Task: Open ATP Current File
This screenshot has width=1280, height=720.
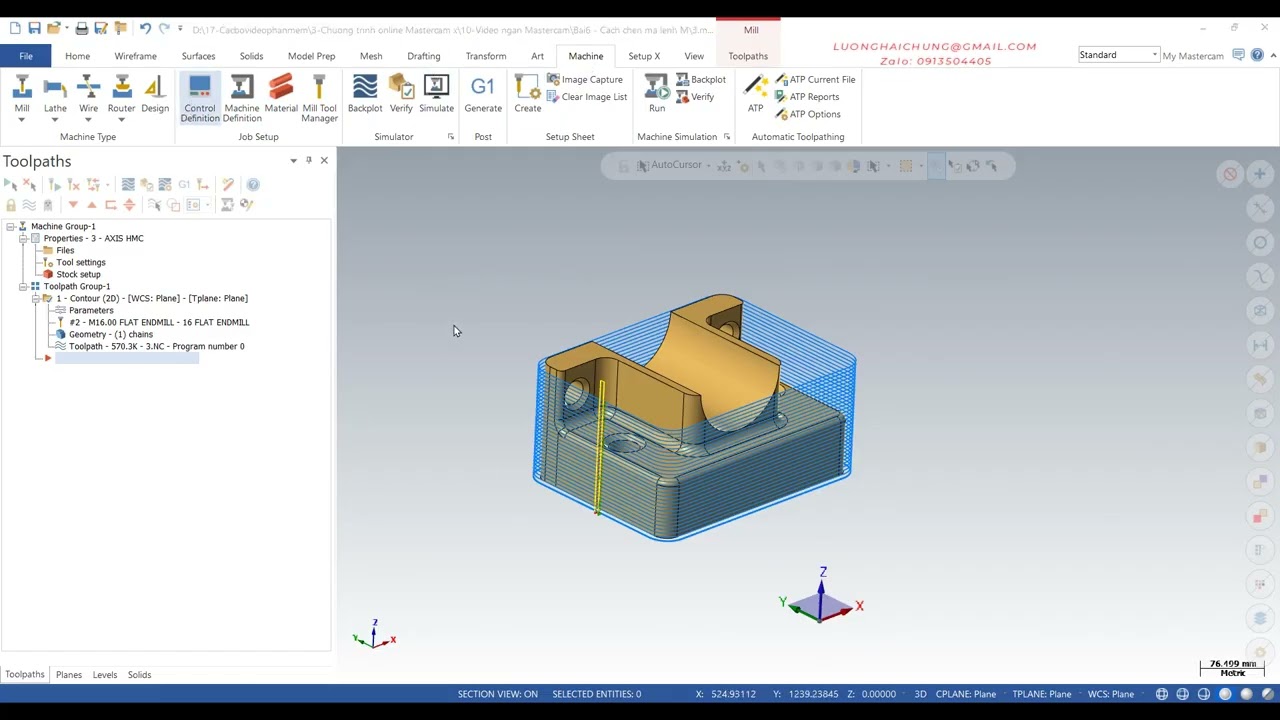Action: click(x=814, y=80)
